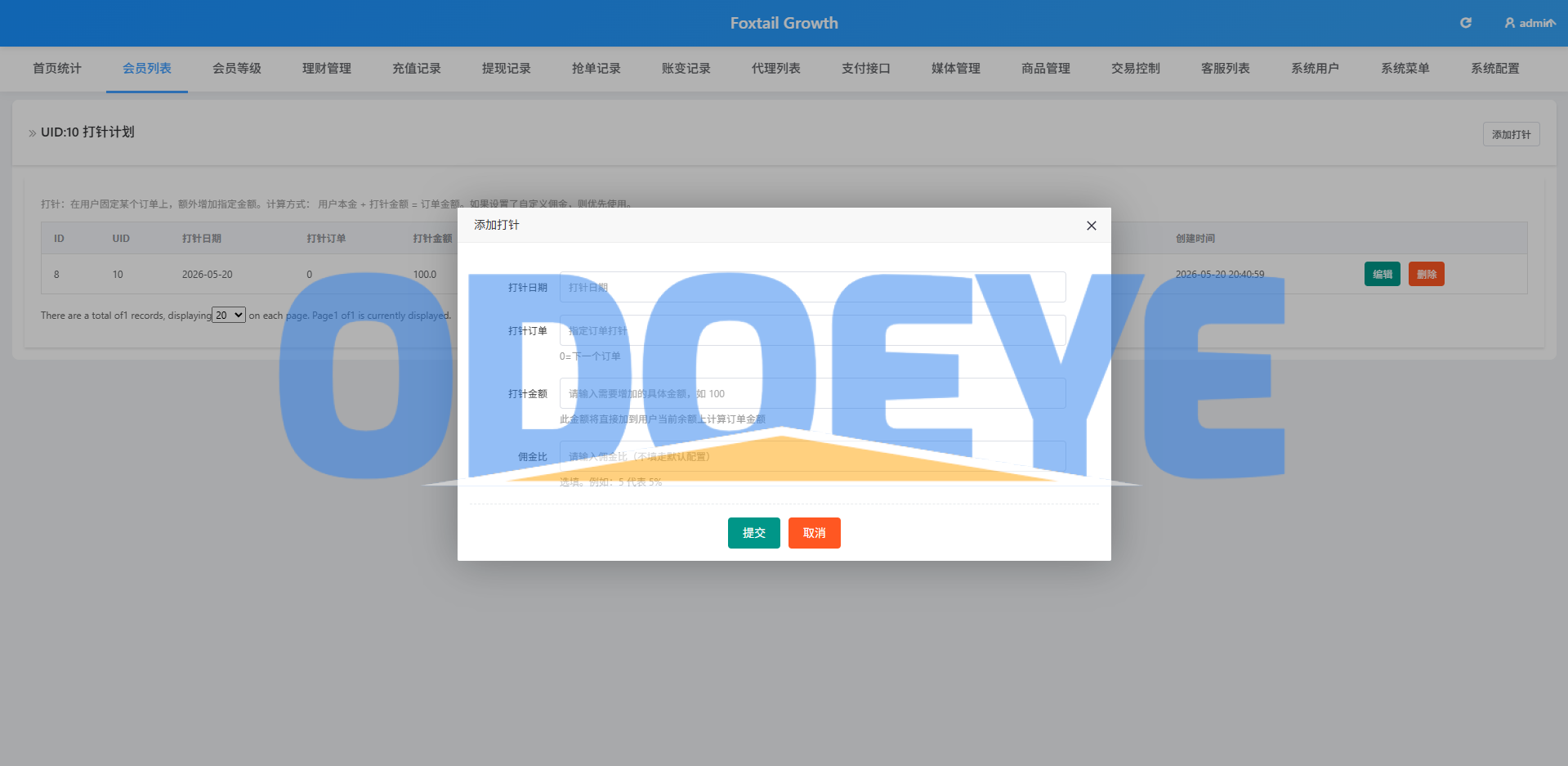Click the 打针金额 amount field
Screen dimensions: 1568x766
[812, 393]
